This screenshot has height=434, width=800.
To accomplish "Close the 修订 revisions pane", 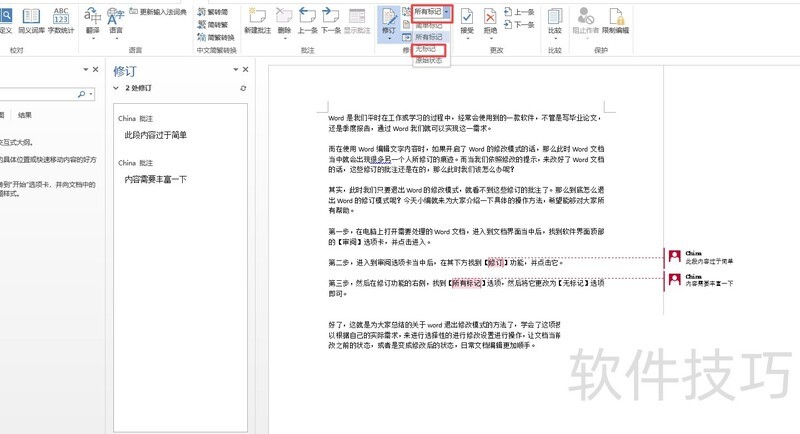I will point(245,69).
